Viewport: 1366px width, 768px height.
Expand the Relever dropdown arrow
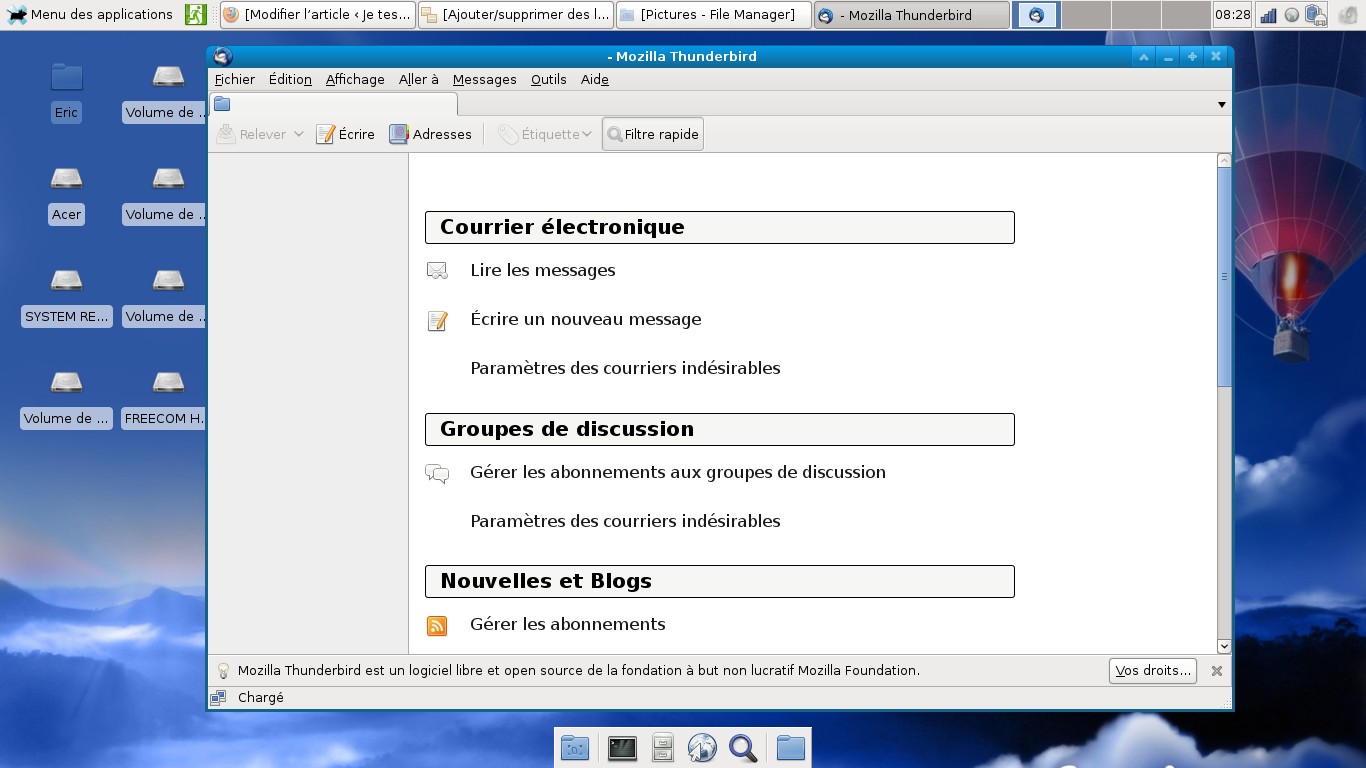(298, 134)
